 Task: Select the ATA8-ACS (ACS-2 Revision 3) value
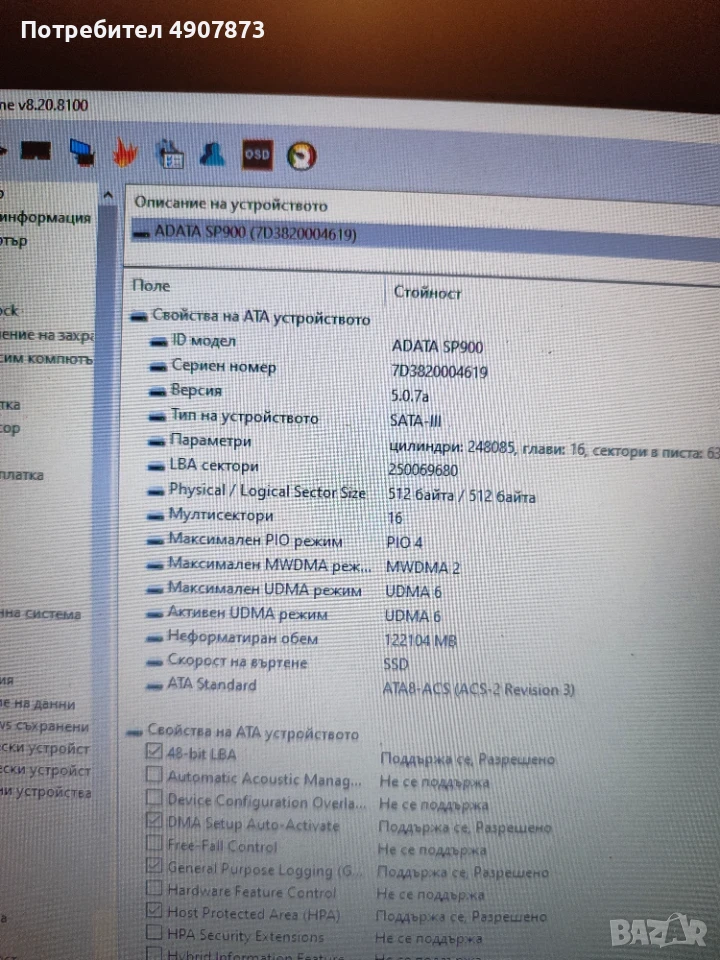click(479, 689)
